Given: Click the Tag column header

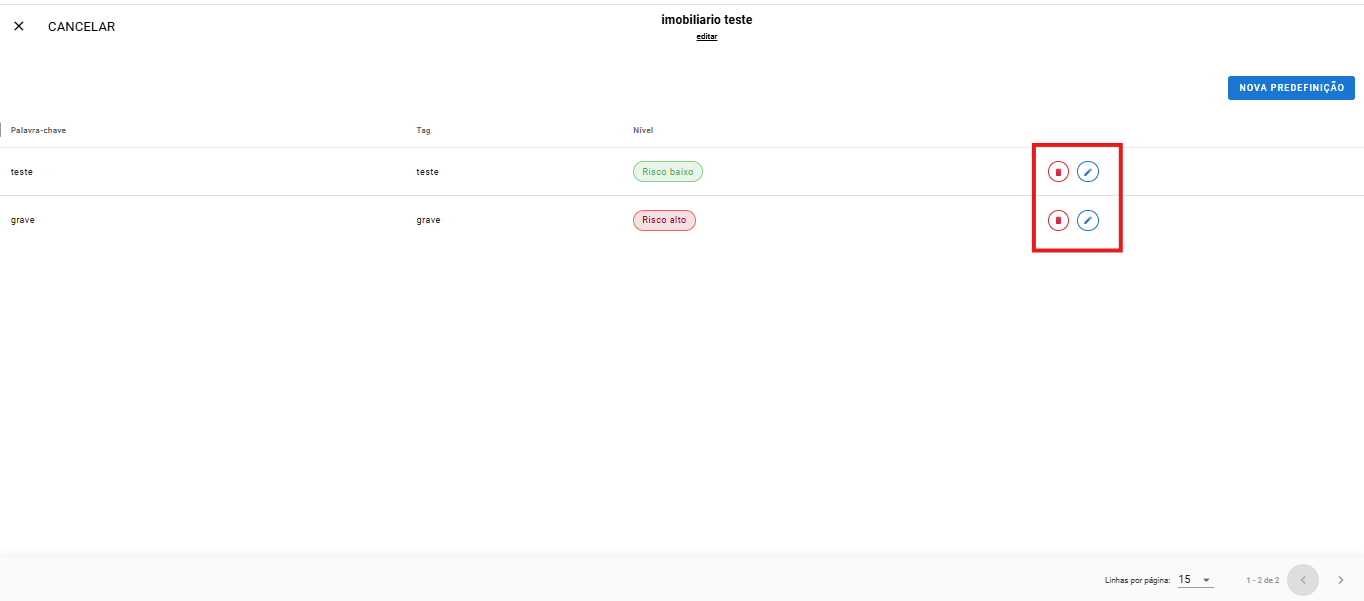Looking at the screenshot, I should click(424, 130).
